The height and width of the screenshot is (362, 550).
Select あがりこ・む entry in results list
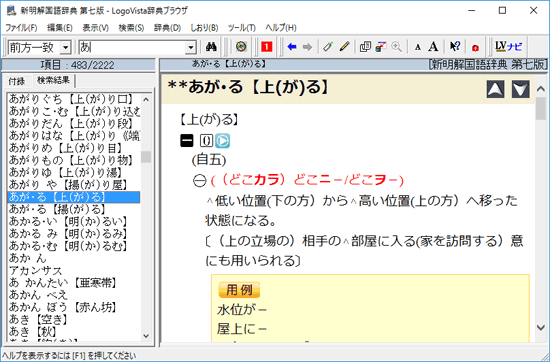[74, 112]
